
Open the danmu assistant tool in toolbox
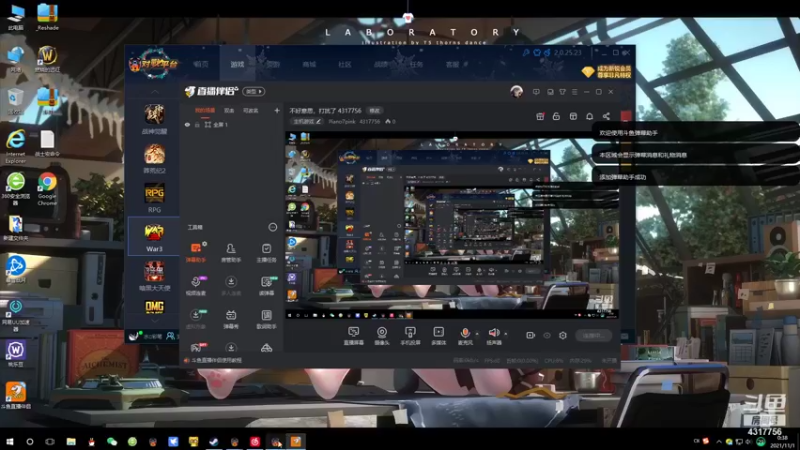coord(195,252)
